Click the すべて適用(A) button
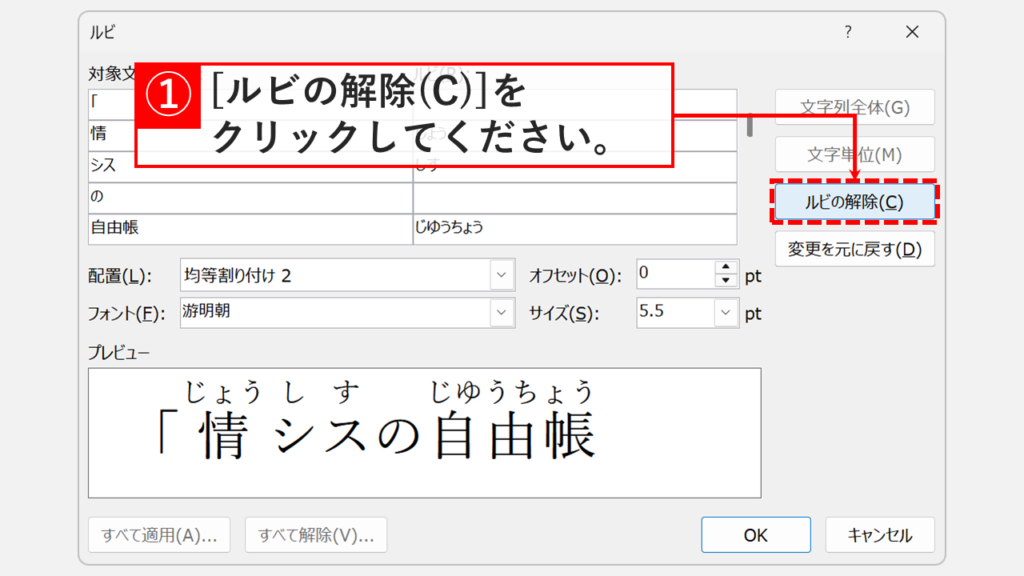The width and height of the screenshot is (1024, 576). click(x=159, y=534)
